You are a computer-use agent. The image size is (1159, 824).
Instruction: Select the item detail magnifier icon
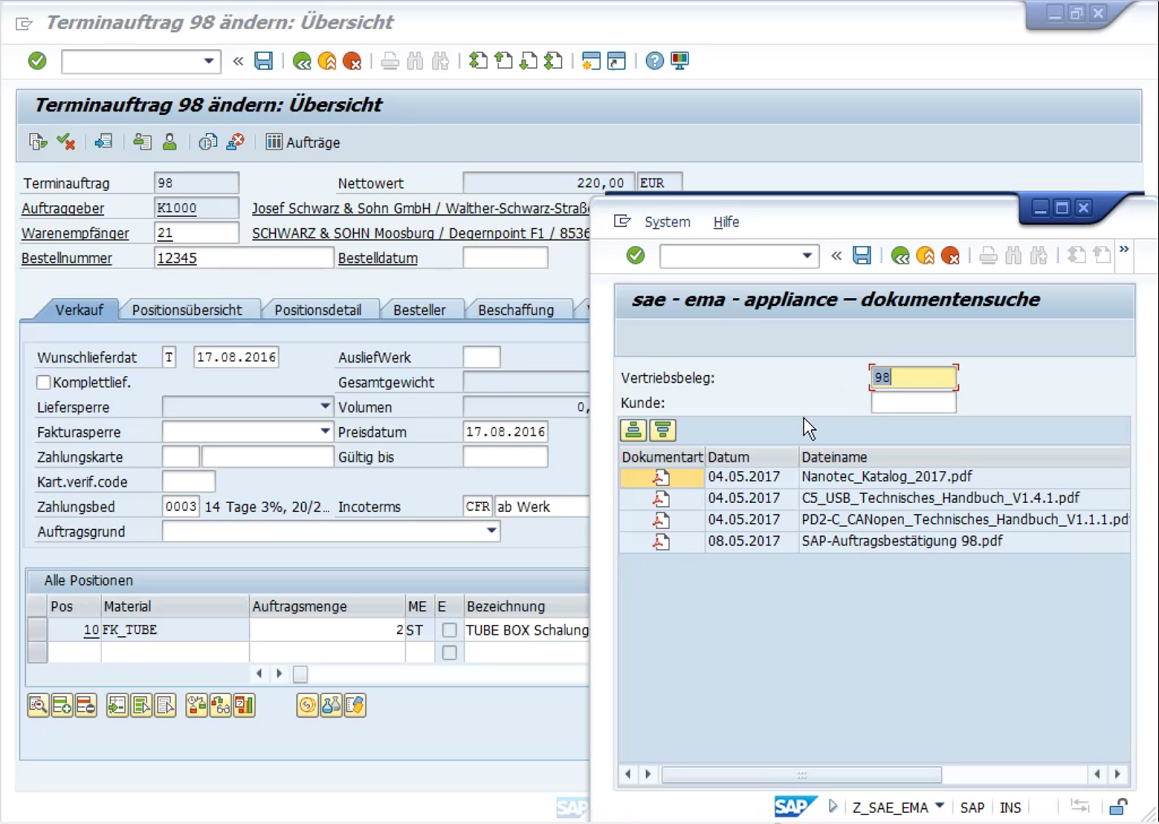[37, 705]
